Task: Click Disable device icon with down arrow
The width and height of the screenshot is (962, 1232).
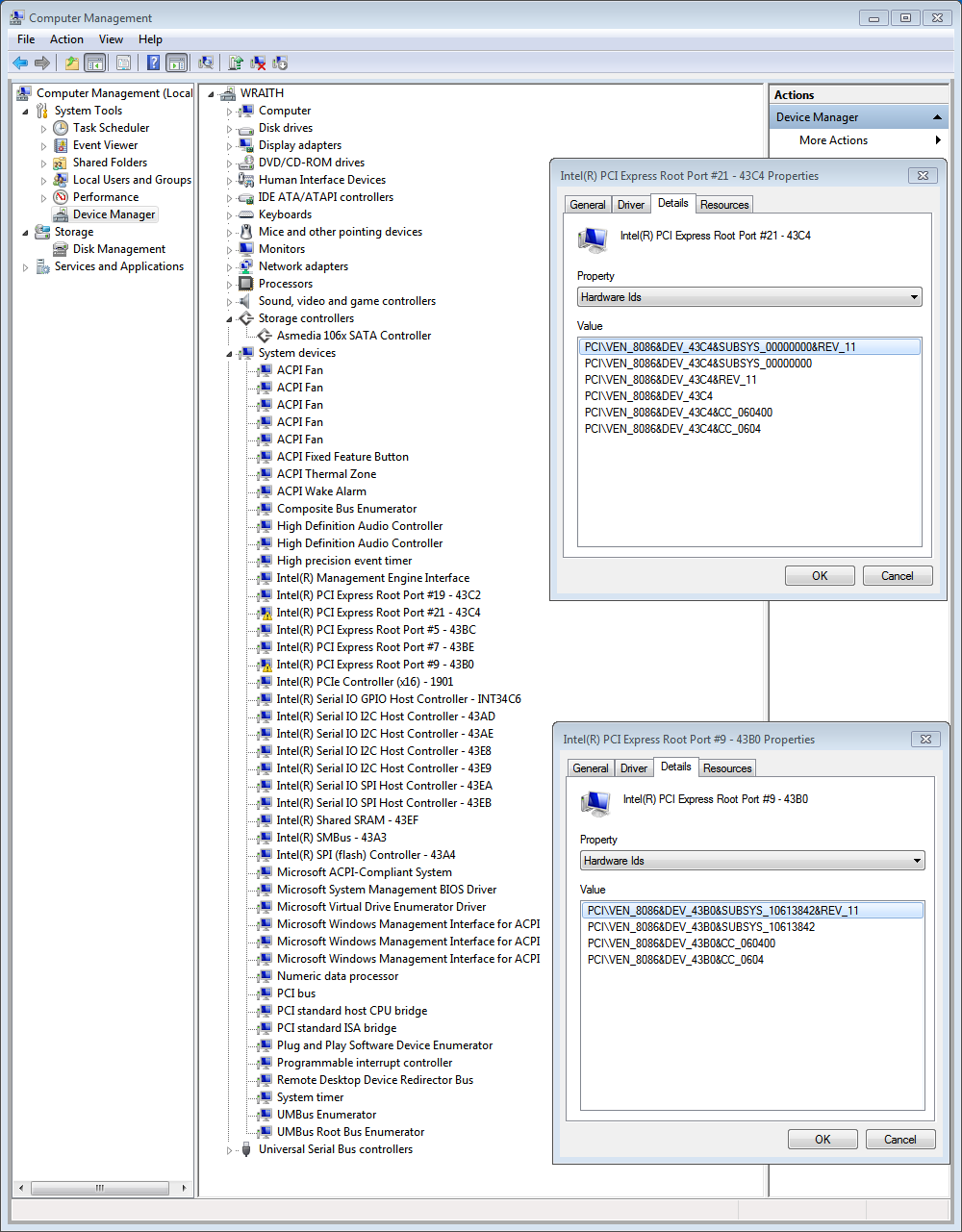Action: point(280,63)
